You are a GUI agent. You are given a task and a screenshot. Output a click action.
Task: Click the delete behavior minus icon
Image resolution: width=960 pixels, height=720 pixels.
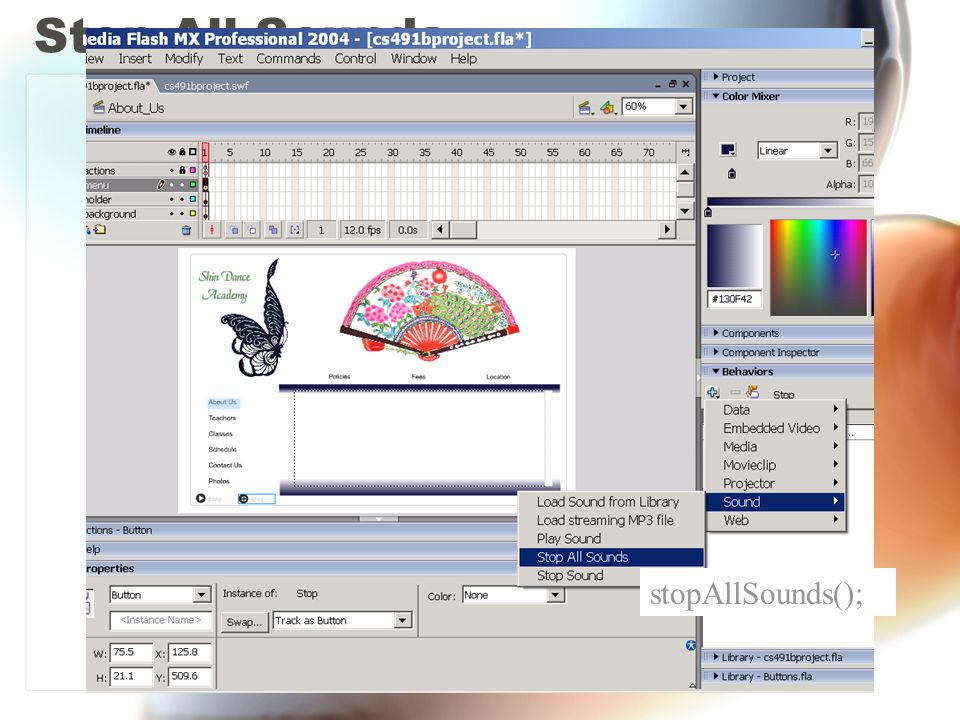point(735,392)
